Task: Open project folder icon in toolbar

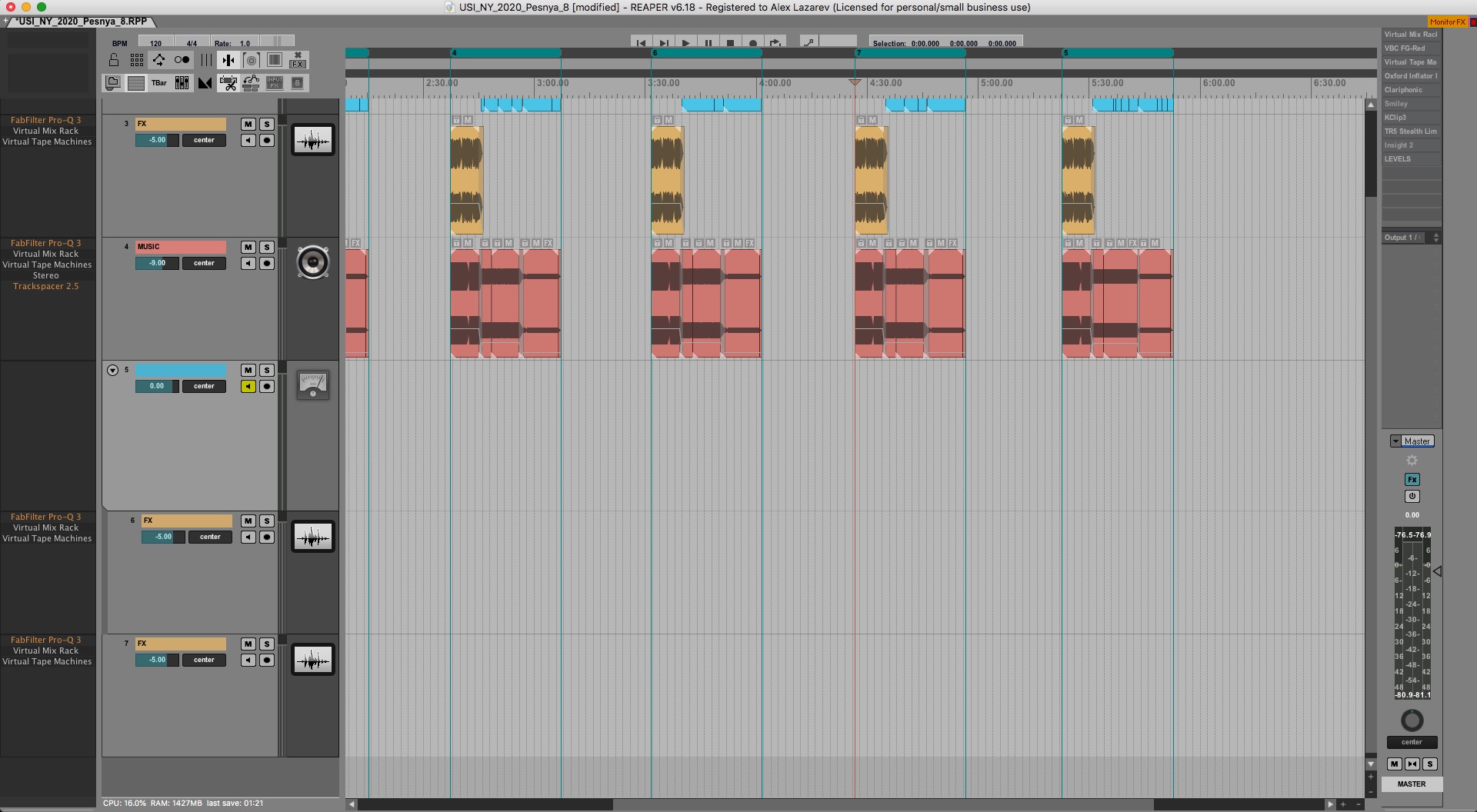Action: click(113, 83)
